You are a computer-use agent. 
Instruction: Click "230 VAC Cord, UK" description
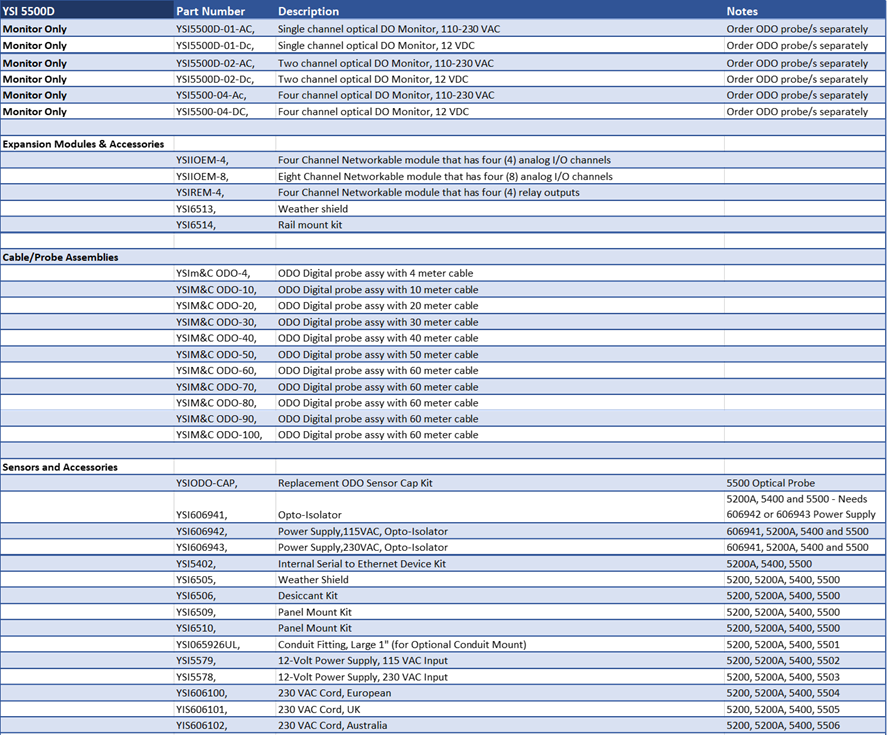tap(318, 709)
